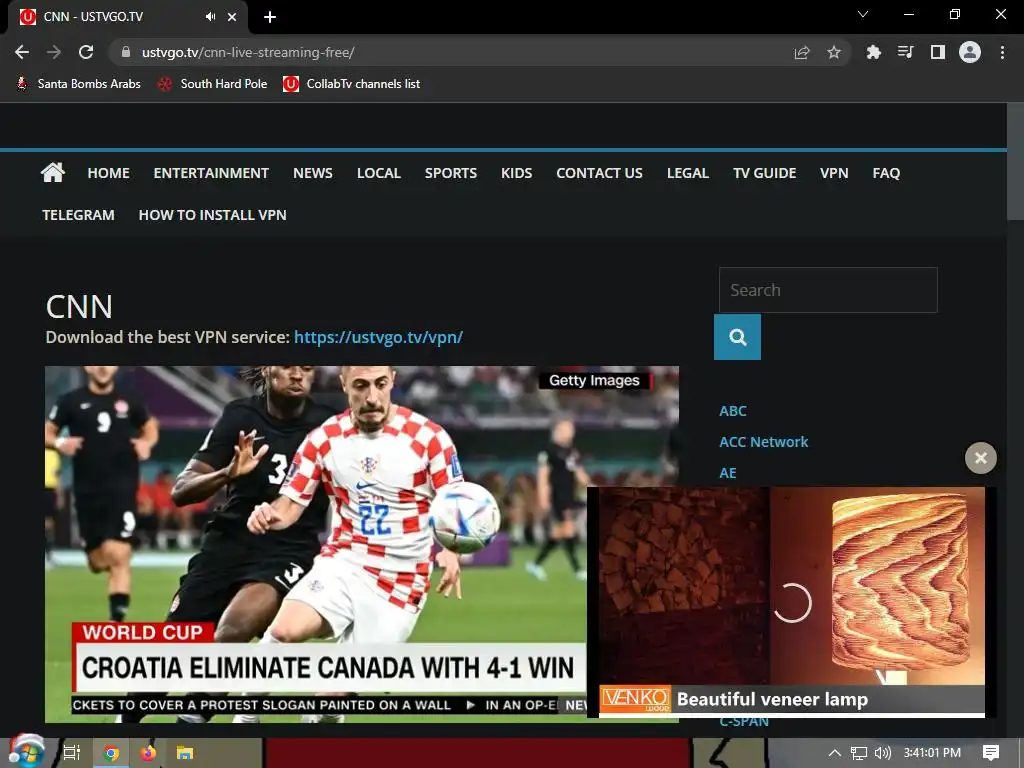Open the Windows Start button
Viewport: 1024px width, 768px height.
pos(26,751)
